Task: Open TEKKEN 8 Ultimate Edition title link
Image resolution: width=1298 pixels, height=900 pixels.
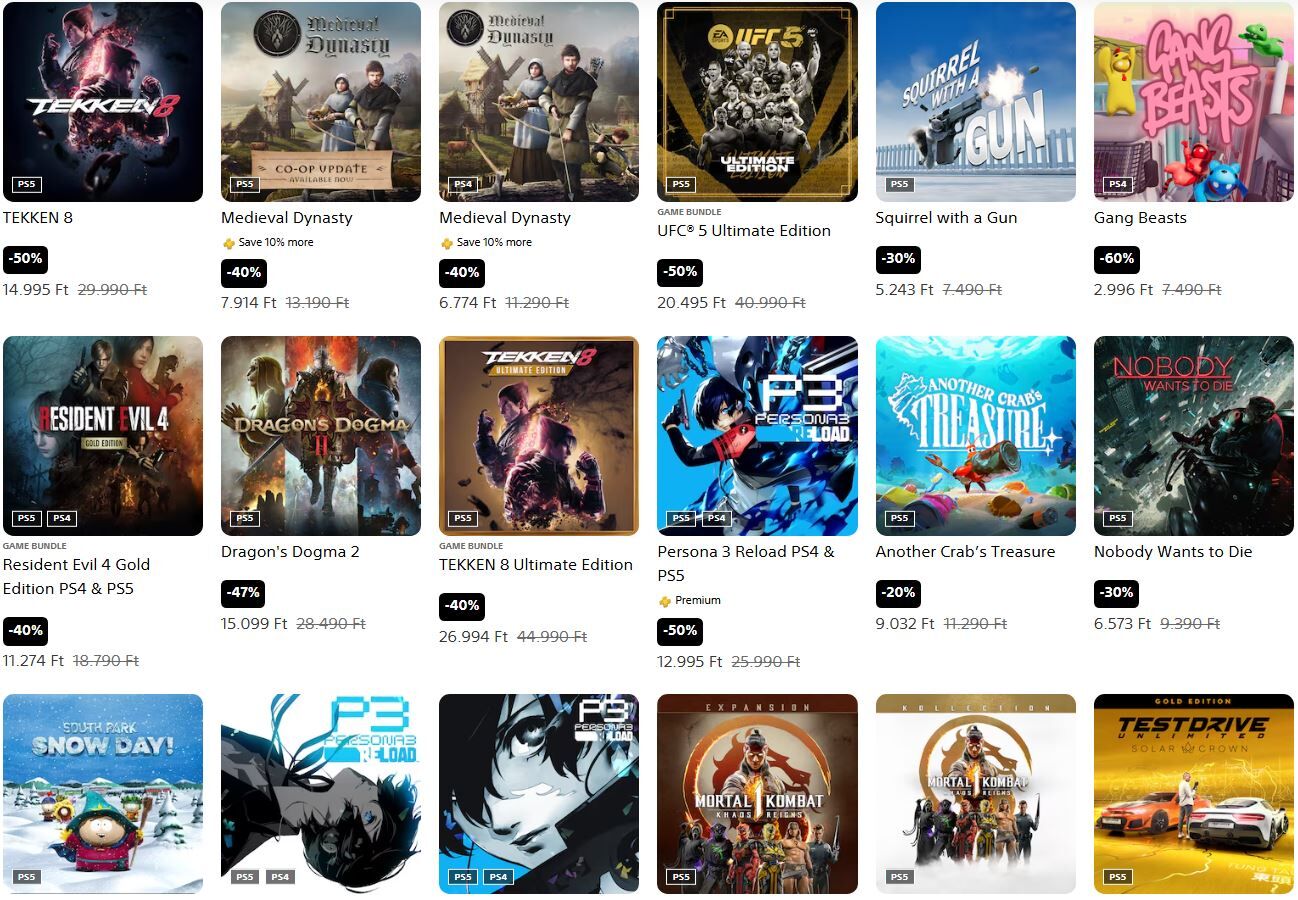Action: click(x=536, y=565)
